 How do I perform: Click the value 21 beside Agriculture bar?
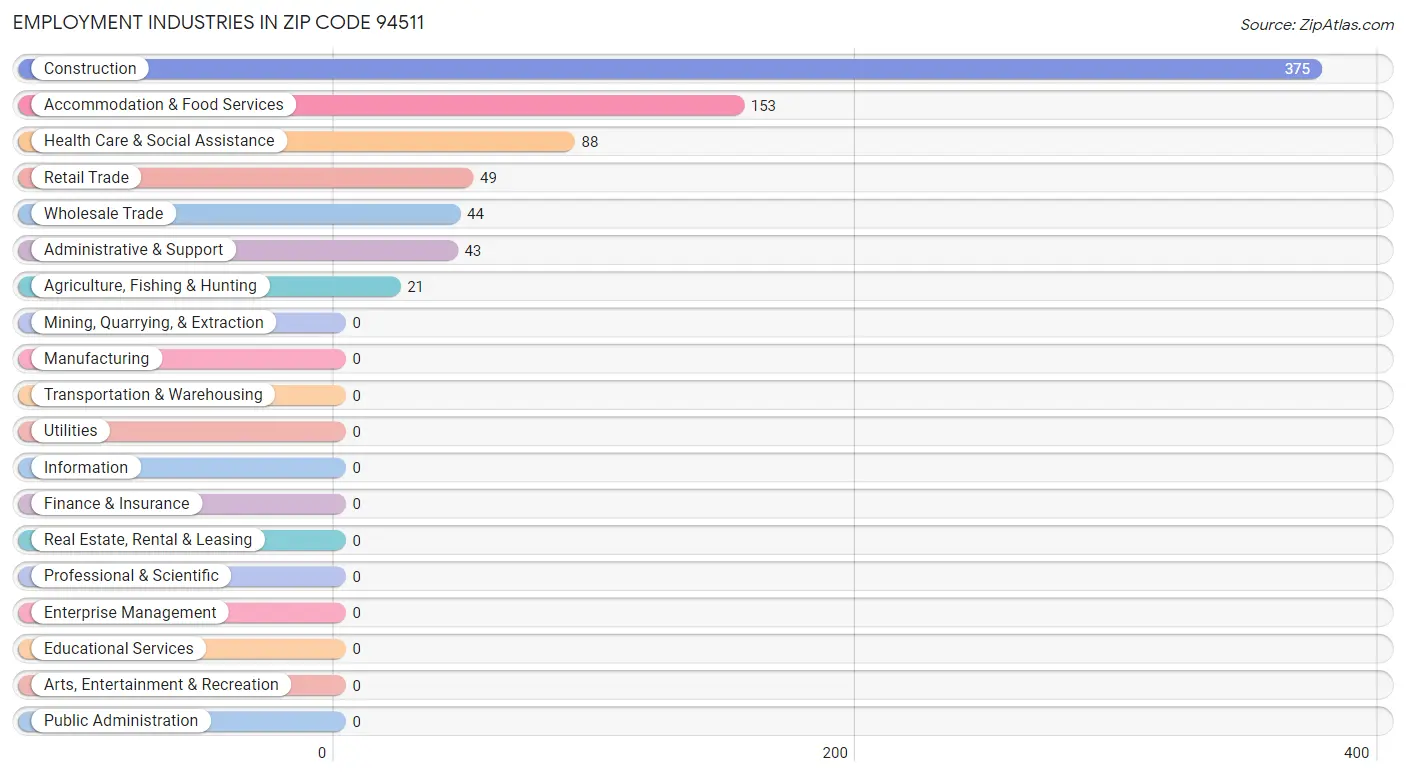coord(415,287)
